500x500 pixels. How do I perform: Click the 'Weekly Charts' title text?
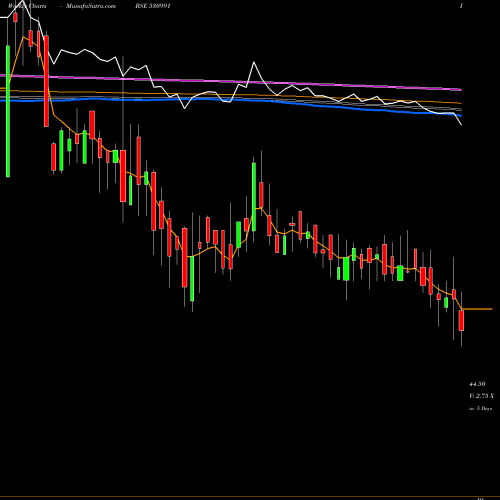point(27,6)
